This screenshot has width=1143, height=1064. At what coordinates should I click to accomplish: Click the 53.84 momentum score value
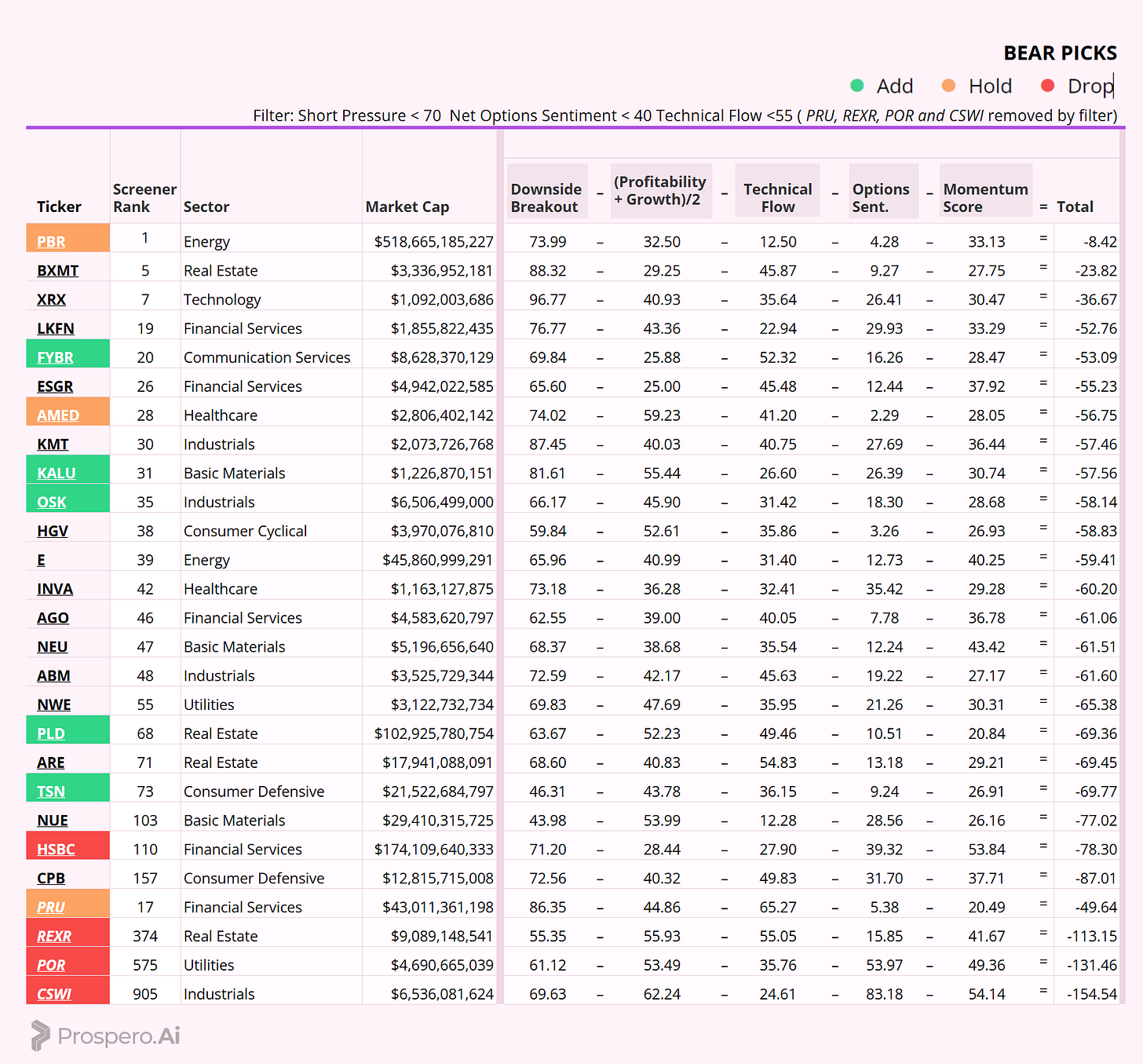click(x=986, y=850)
